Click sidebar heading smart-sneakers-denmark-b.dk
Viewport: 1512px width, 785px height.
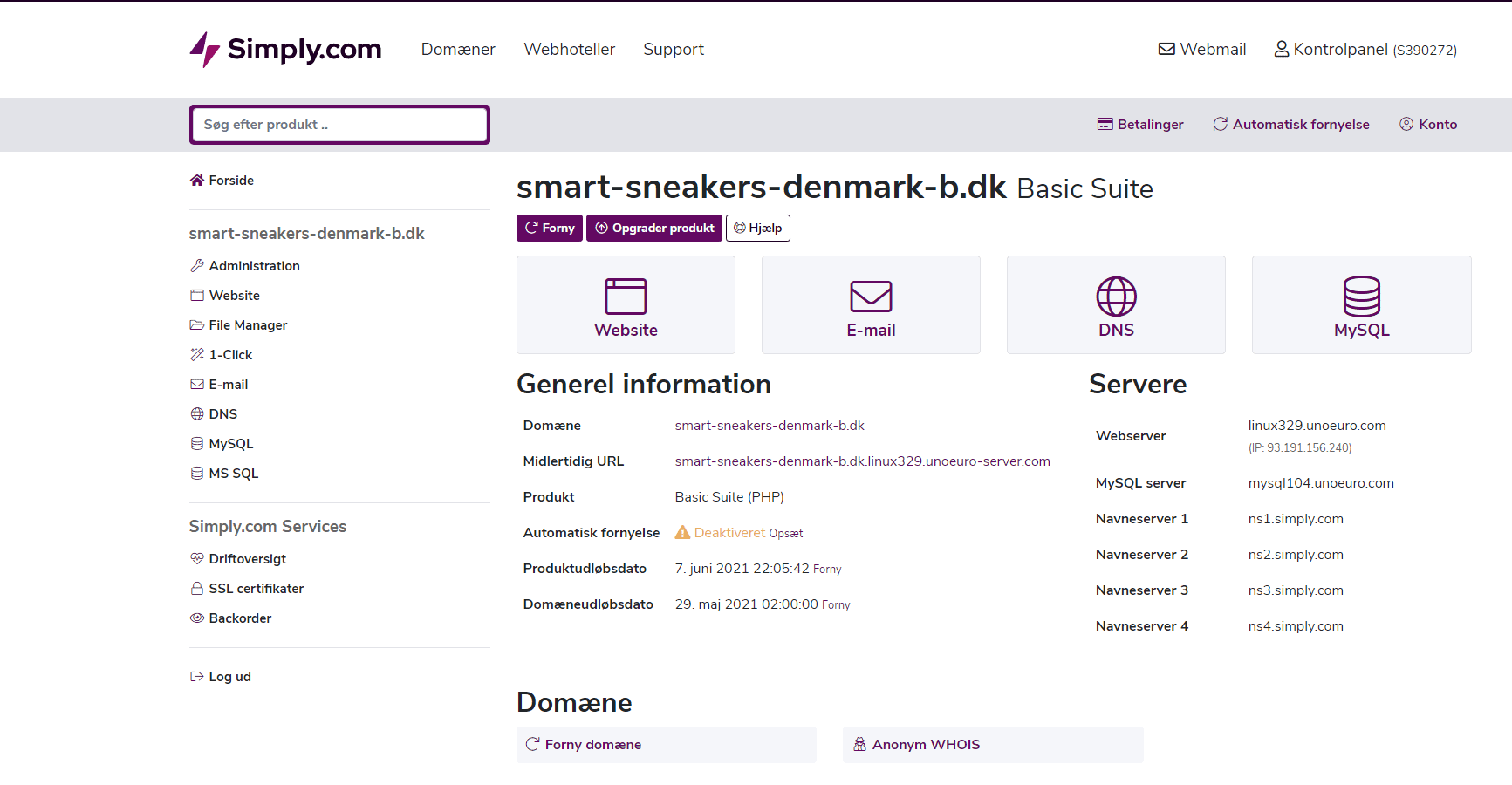coord(307,234)
